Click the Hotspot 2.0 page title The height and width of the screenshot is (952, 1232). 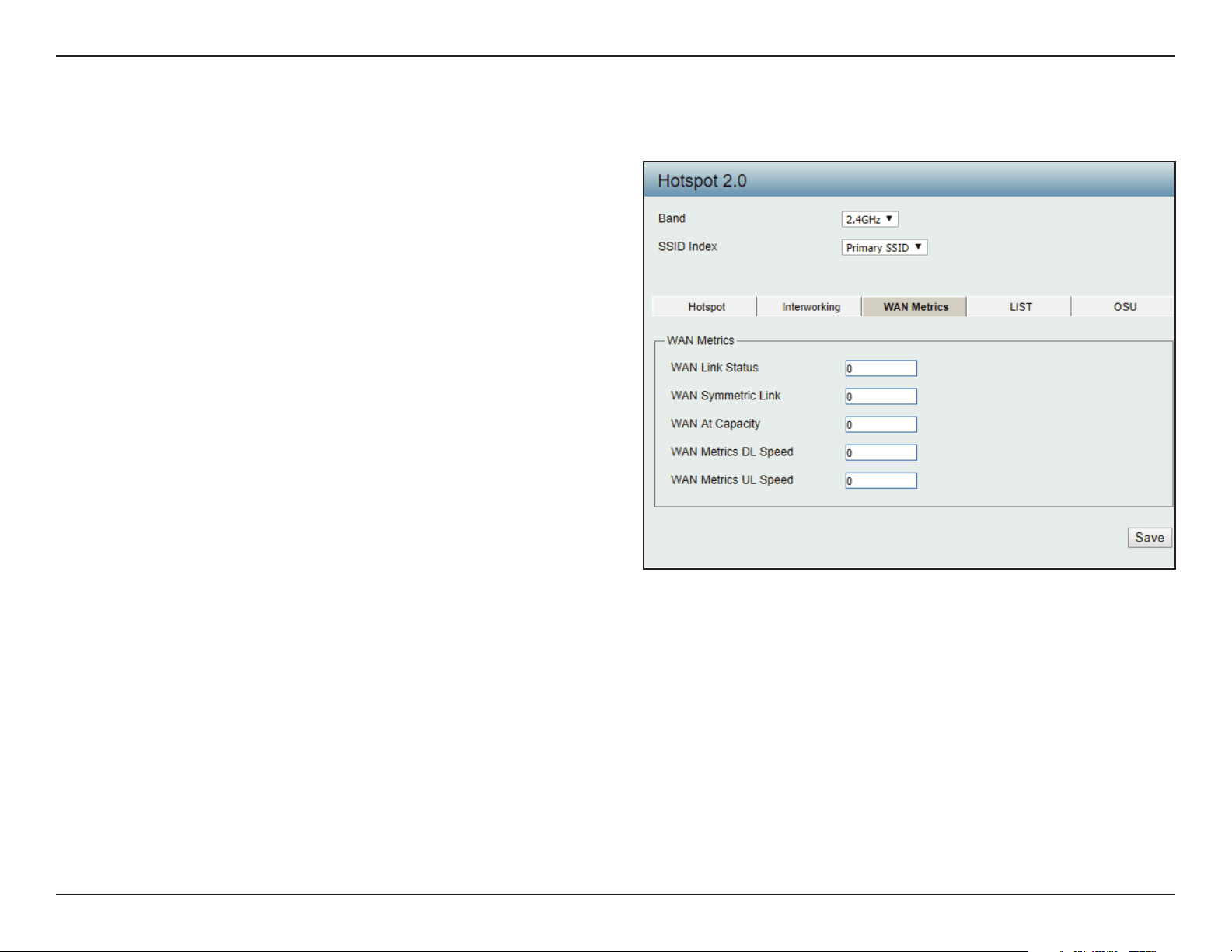coord(702,181)
